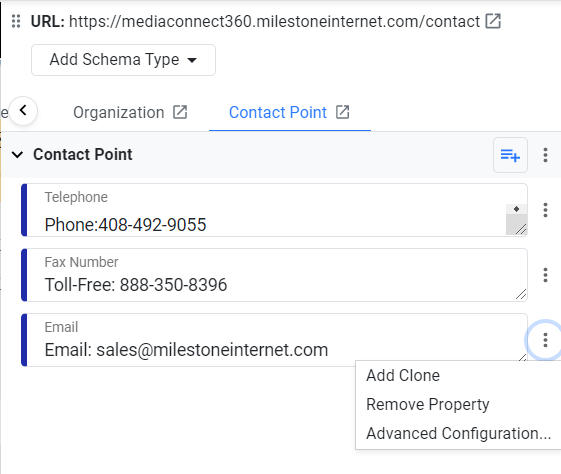
Task: Click into the Fax Number field
Action: [274, 275]
